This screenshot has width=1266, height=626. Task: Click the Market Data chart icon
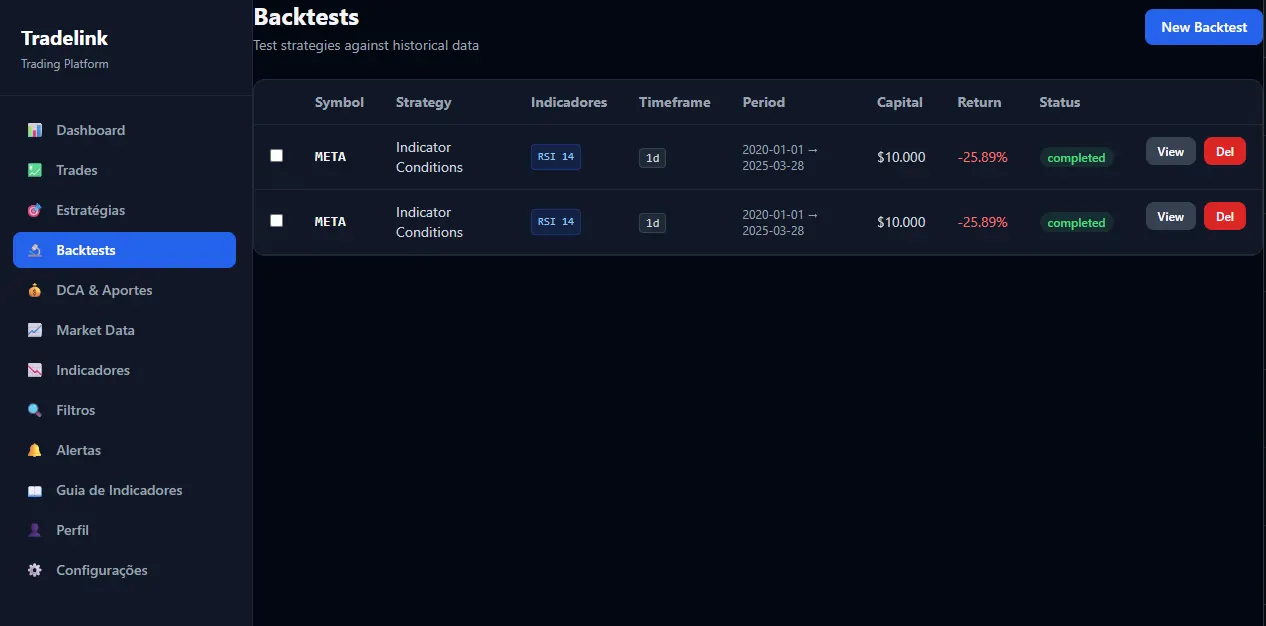[x=35, y=330]
